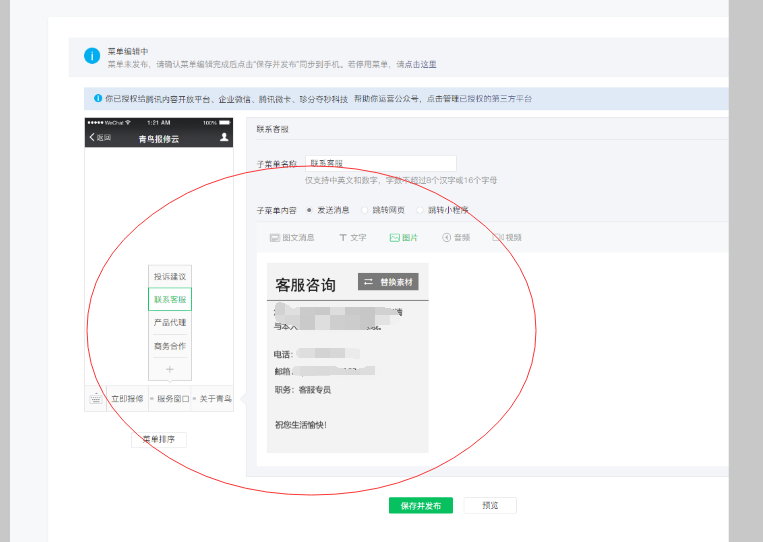Tap the back arrow 返回 in phone preview
Image resolution: width=763 pixels, height=542 pixels.
tap(100, 138)
